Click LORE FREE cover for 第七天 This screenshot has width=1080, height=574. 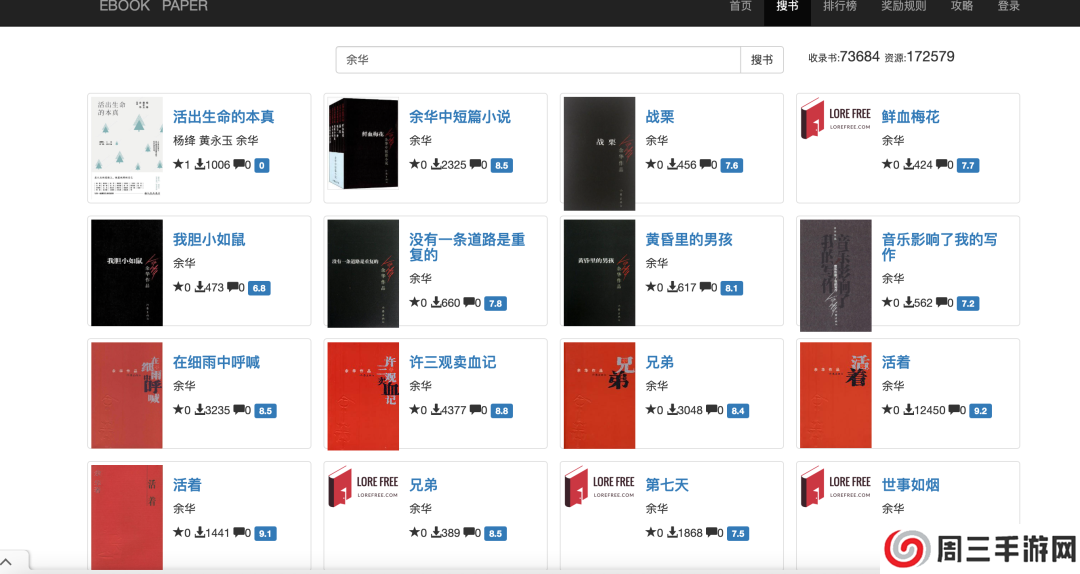[599, 486]
